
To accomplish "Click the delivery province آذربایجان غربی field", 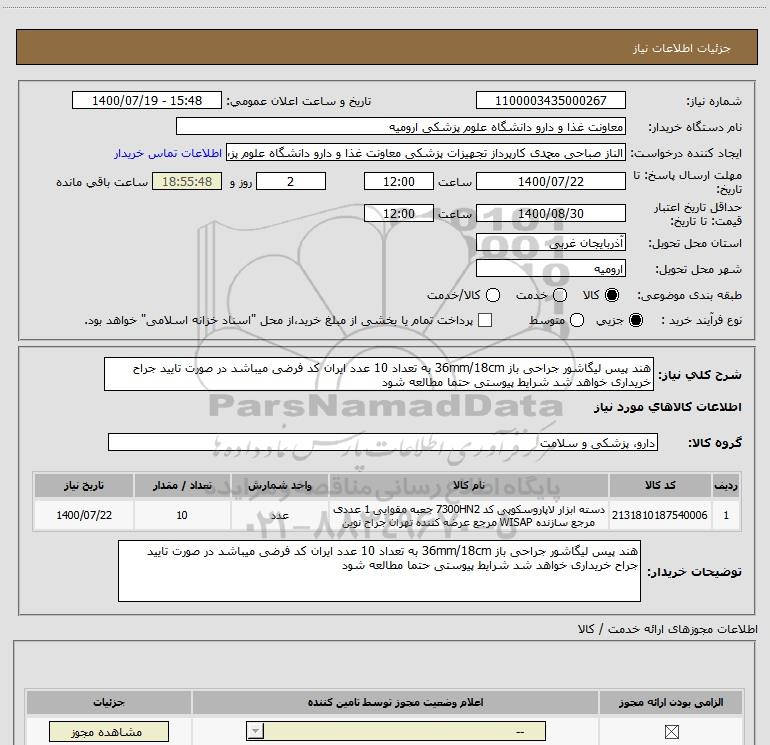I will click(x=550, y=242).
